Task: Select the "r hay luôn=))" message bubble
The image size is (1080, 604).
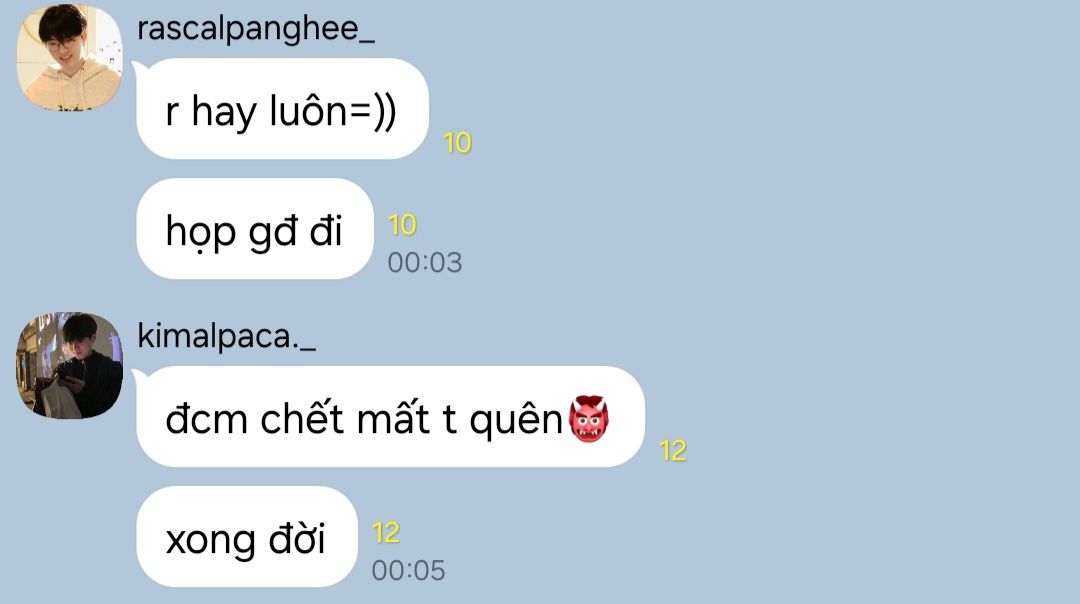Action: pos(282,109)
